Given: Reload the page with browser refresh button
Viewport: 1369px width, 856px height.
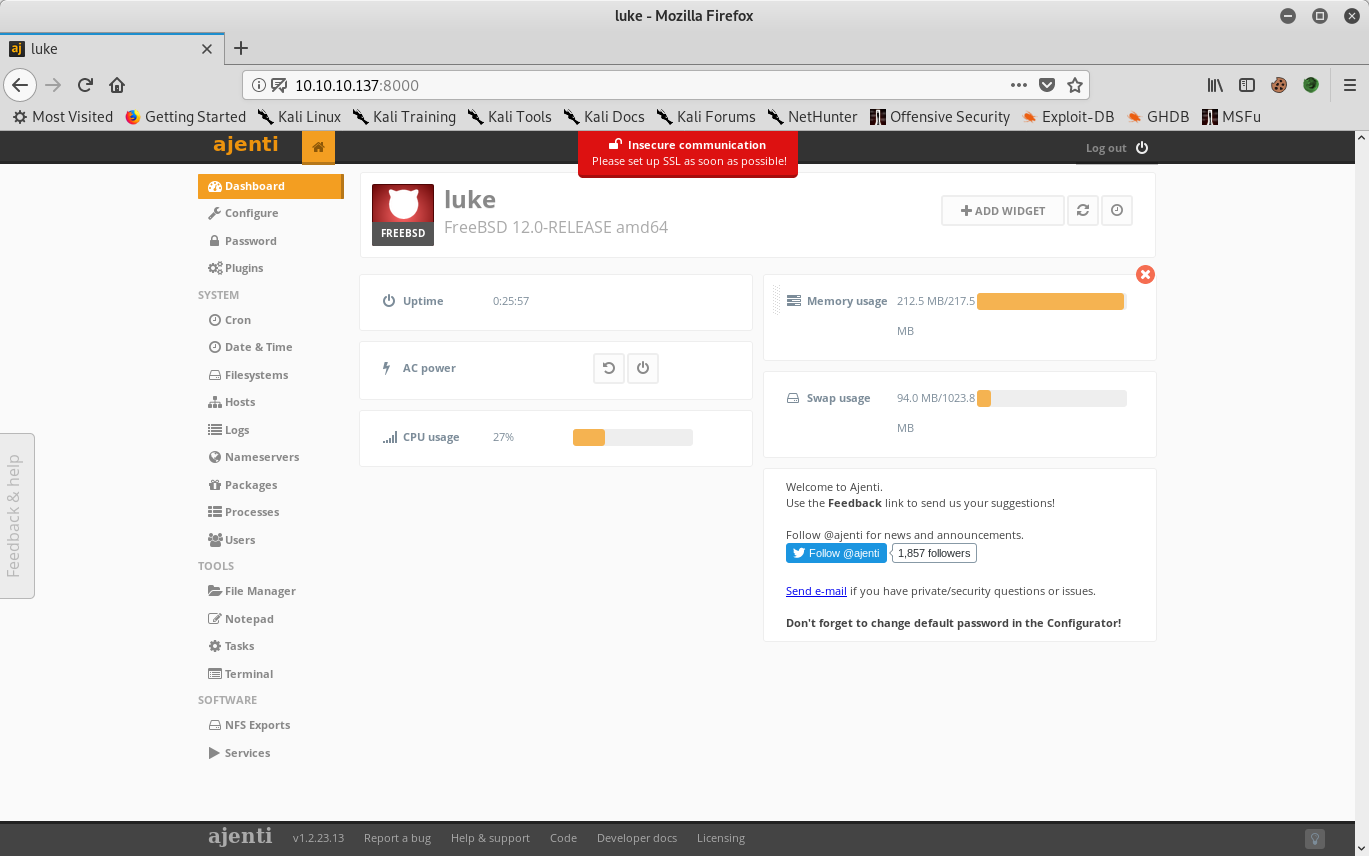Looking at the screenshot, I should 85,85.
